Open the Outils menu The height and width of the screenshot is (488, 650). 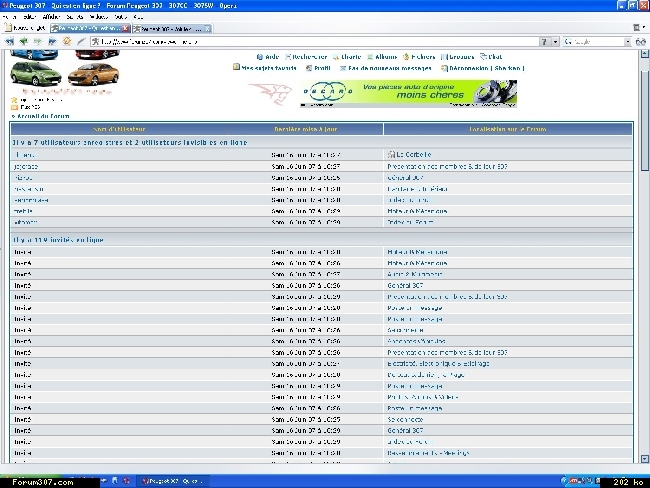(121, 17)
